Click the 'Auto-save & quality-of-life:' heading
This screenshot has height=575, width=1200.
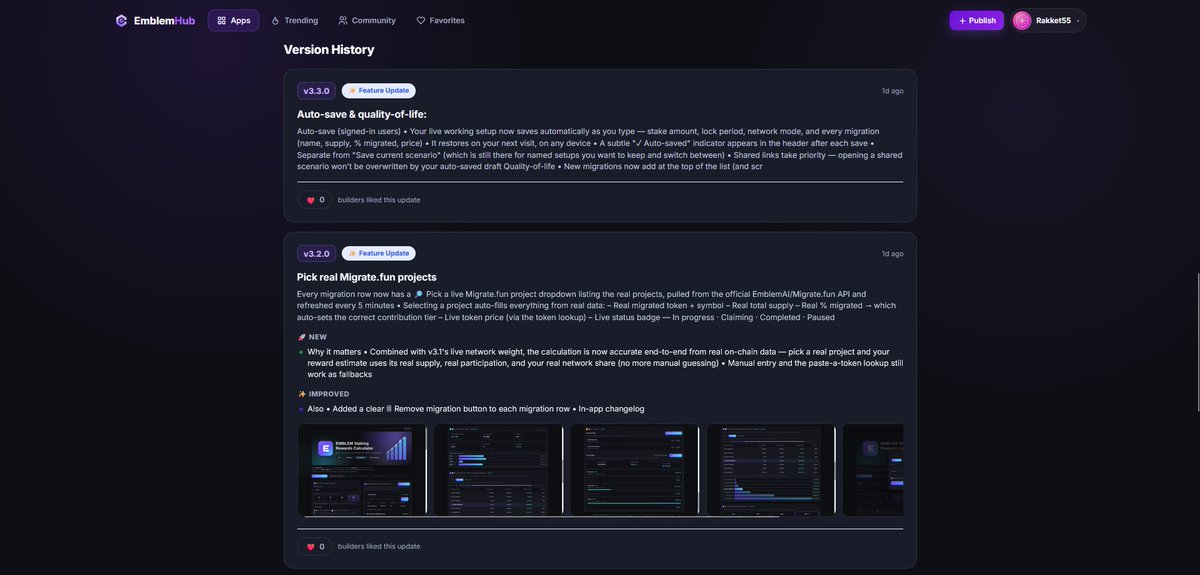[x=362, y=114]
